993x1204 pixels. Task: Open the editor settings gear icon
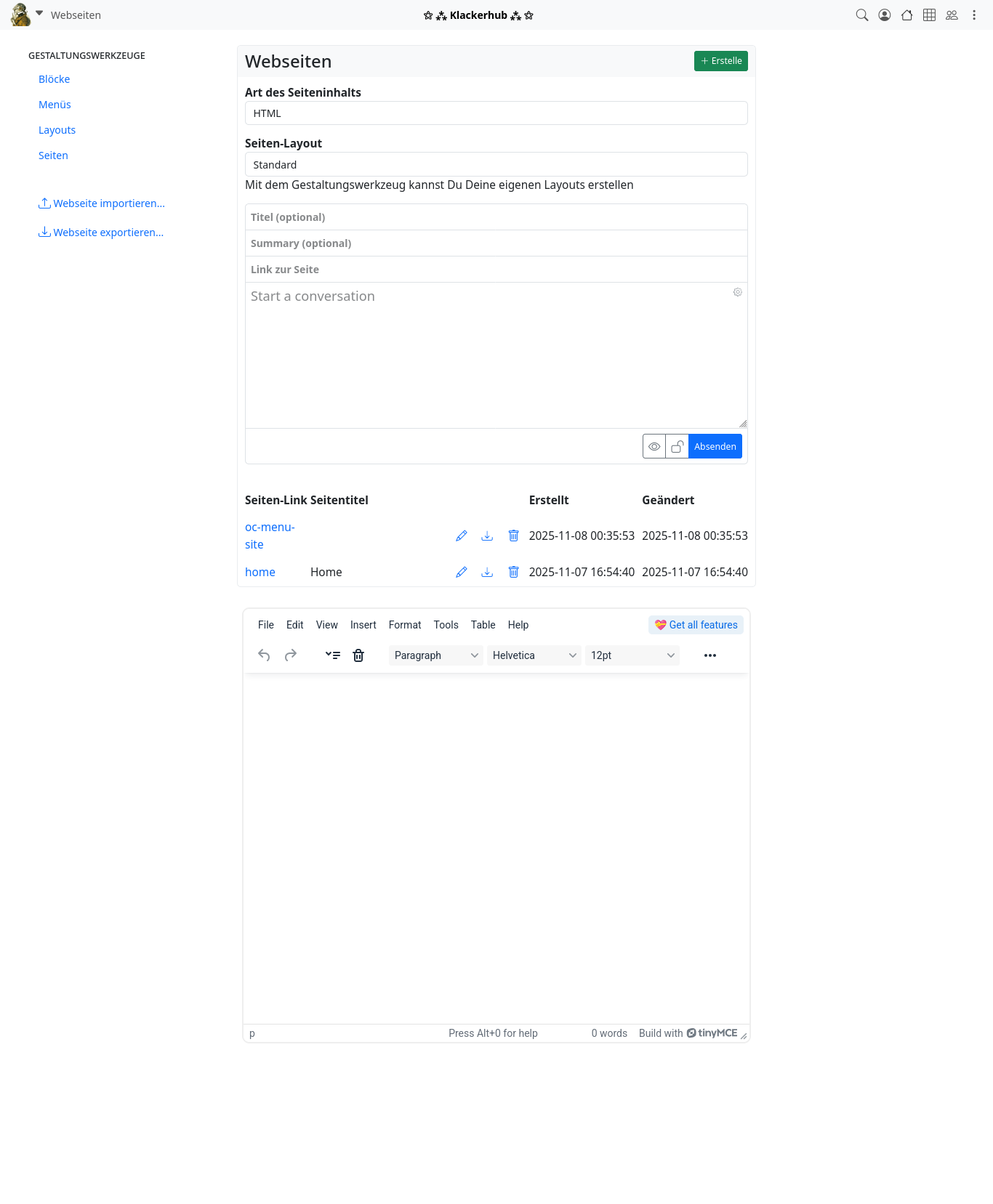pyautogui.click(x=737, y=292)
